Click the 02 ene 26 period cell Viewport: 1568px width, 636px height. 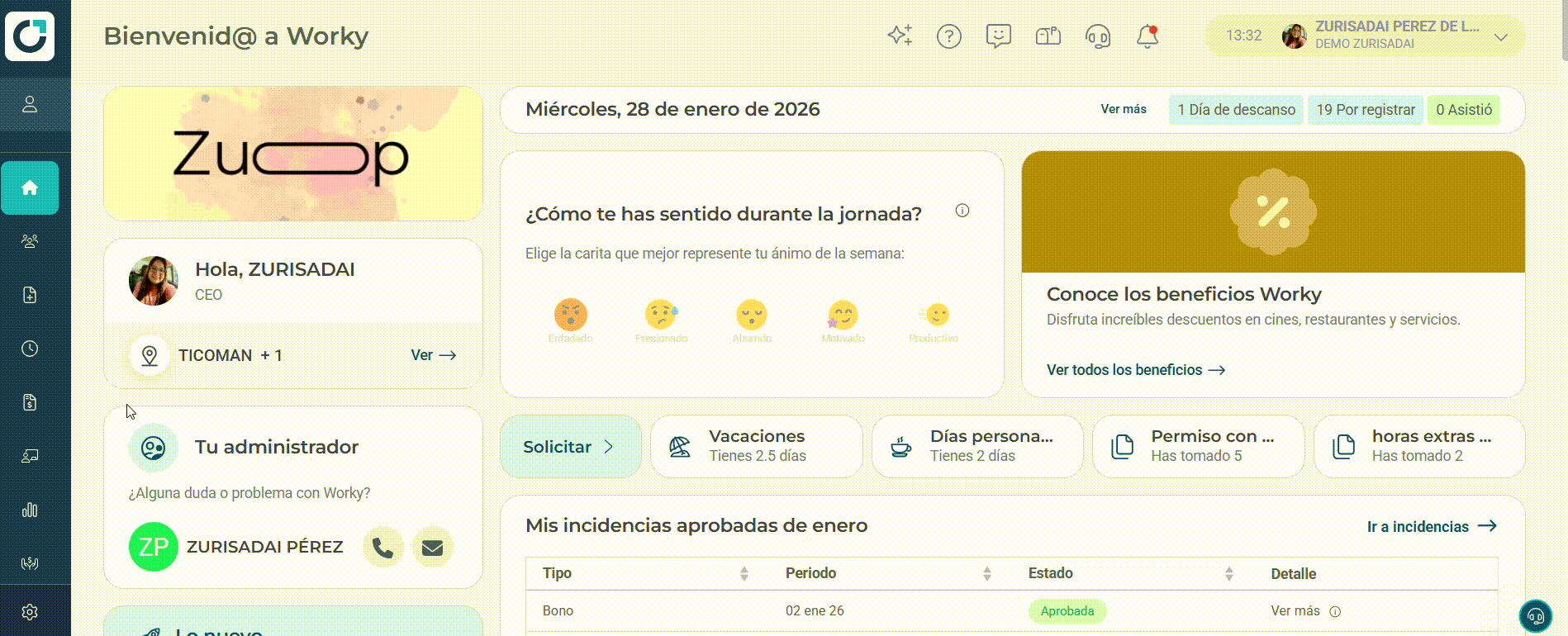pyautogui.click(x=815, y=611)
